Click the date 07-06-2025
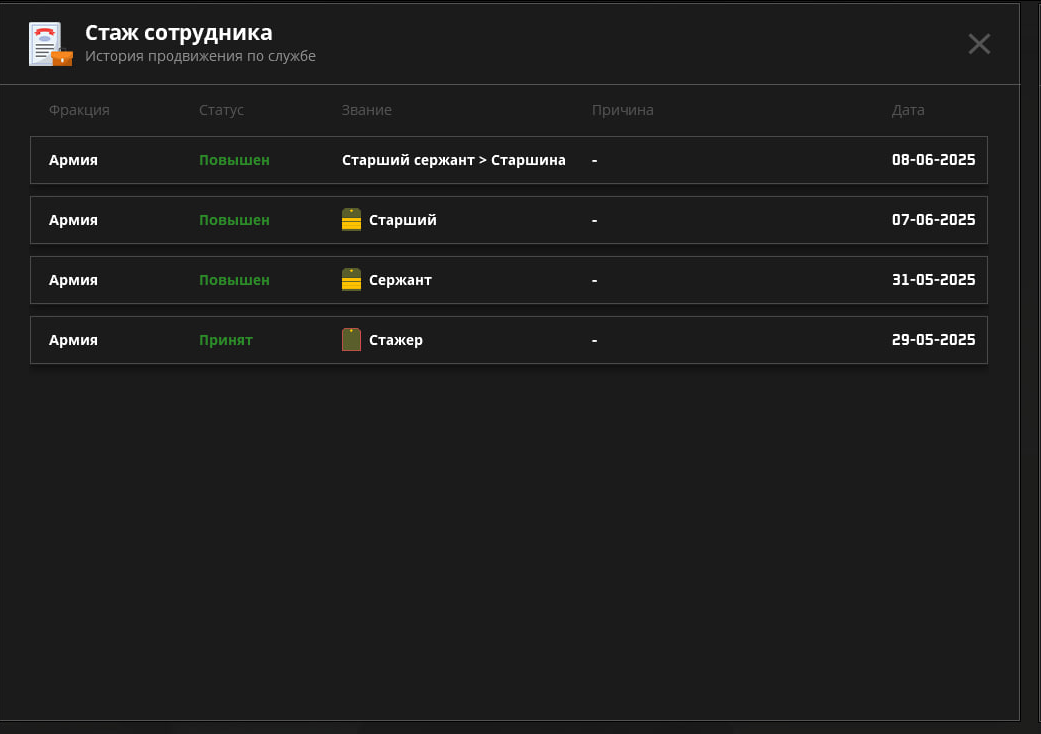 933,220
